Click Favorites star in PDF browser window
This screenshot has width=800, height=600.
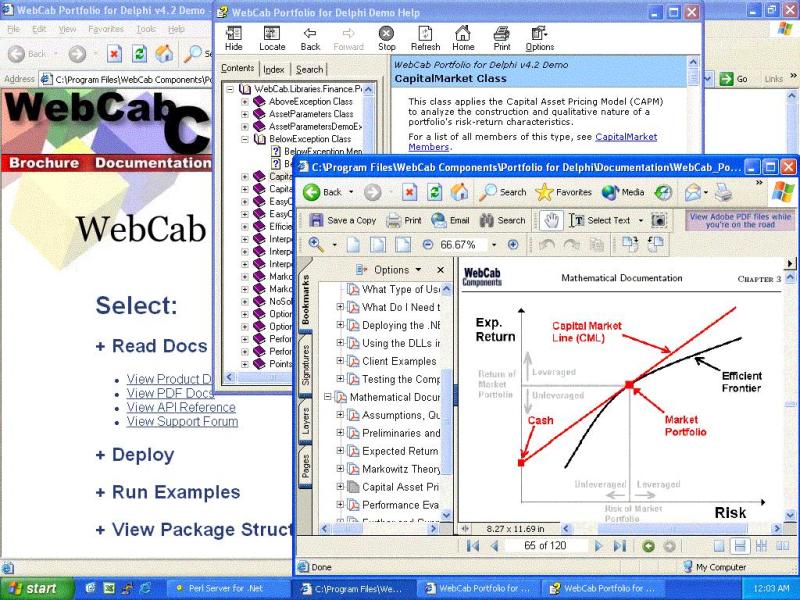point(563,192)
